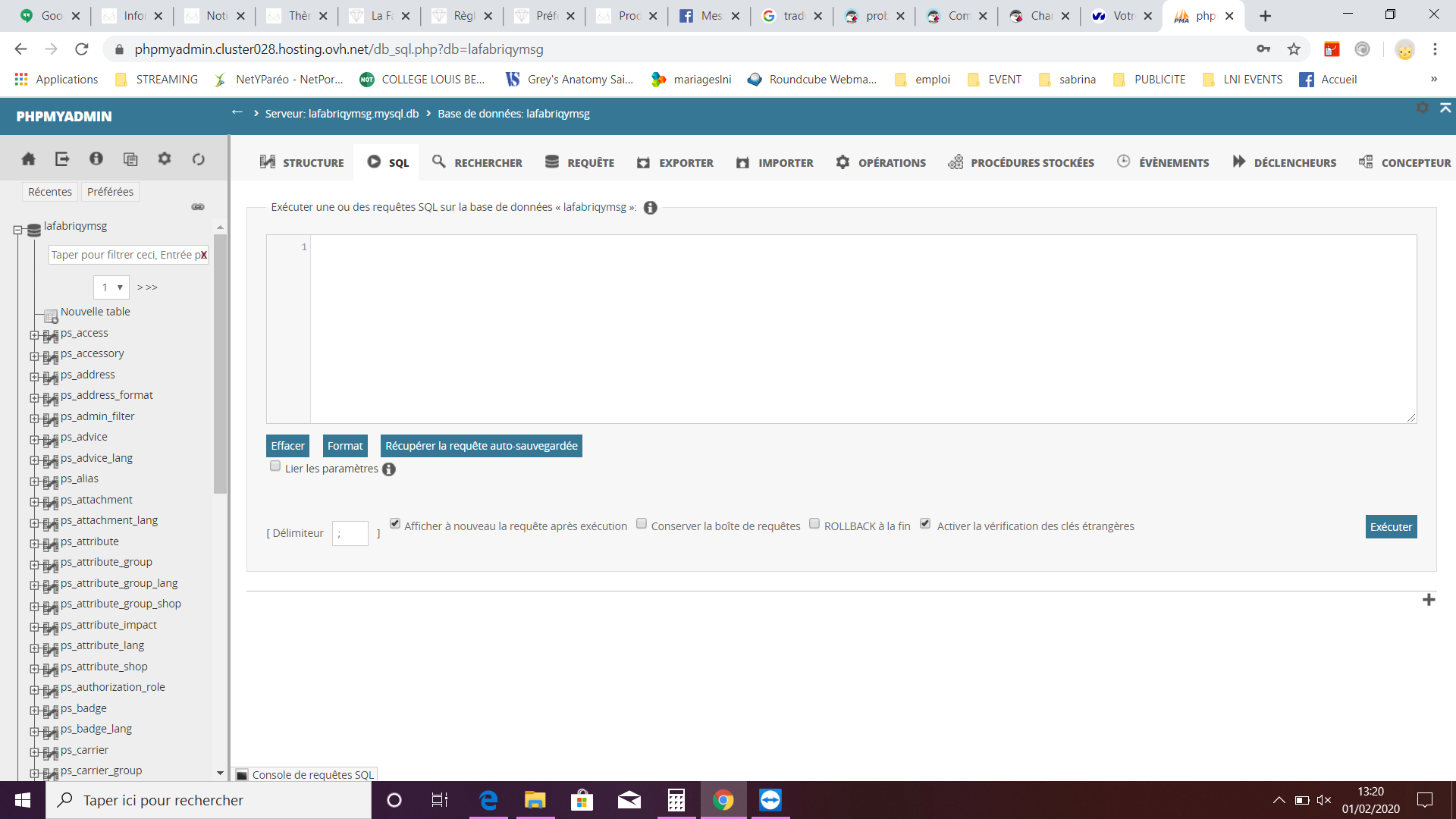Reload the browser page
Viewport: 1456px width, 819px height.
82,49
